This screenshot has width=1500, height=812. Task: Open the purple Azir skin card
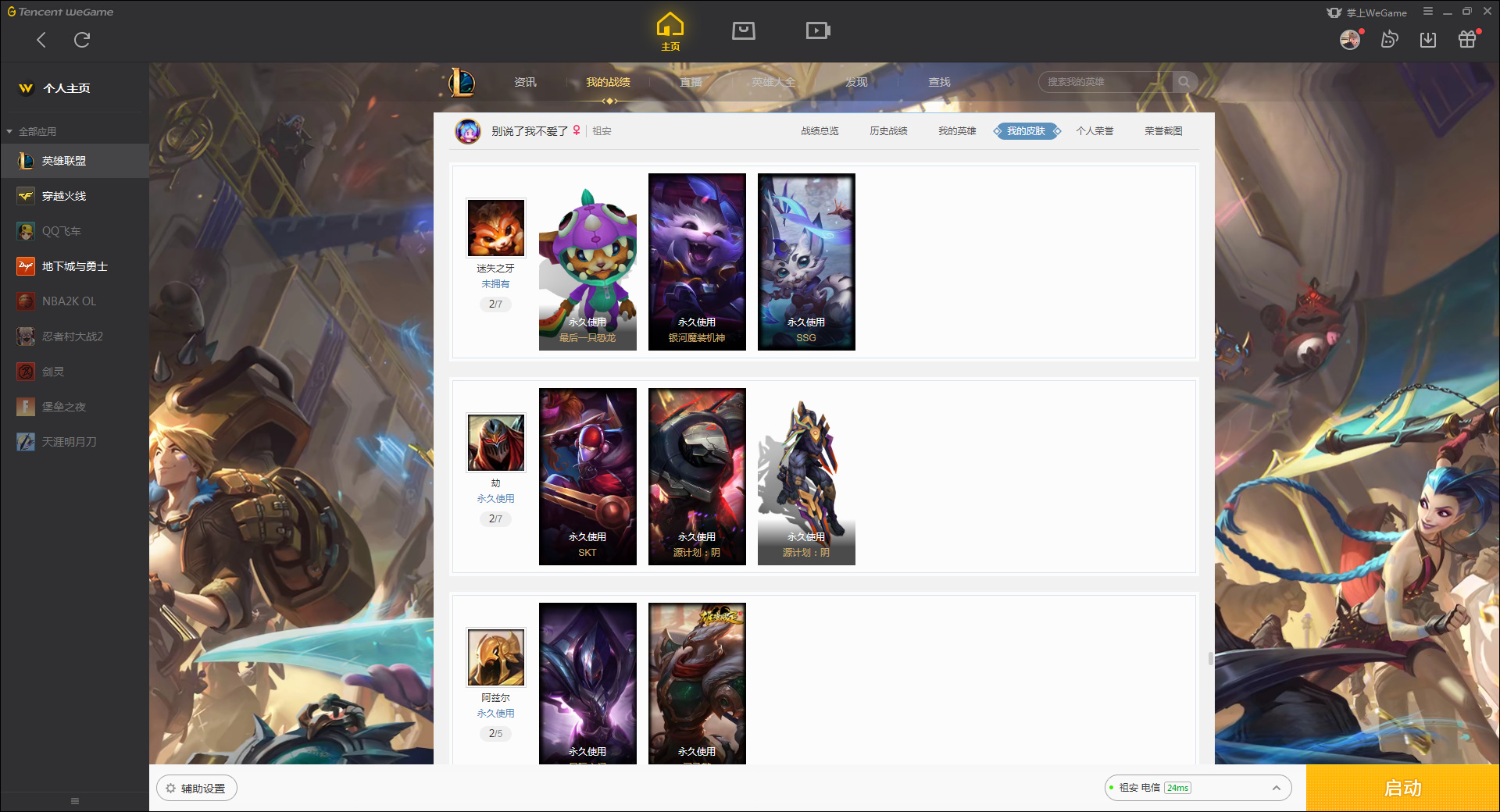(587, 683)
